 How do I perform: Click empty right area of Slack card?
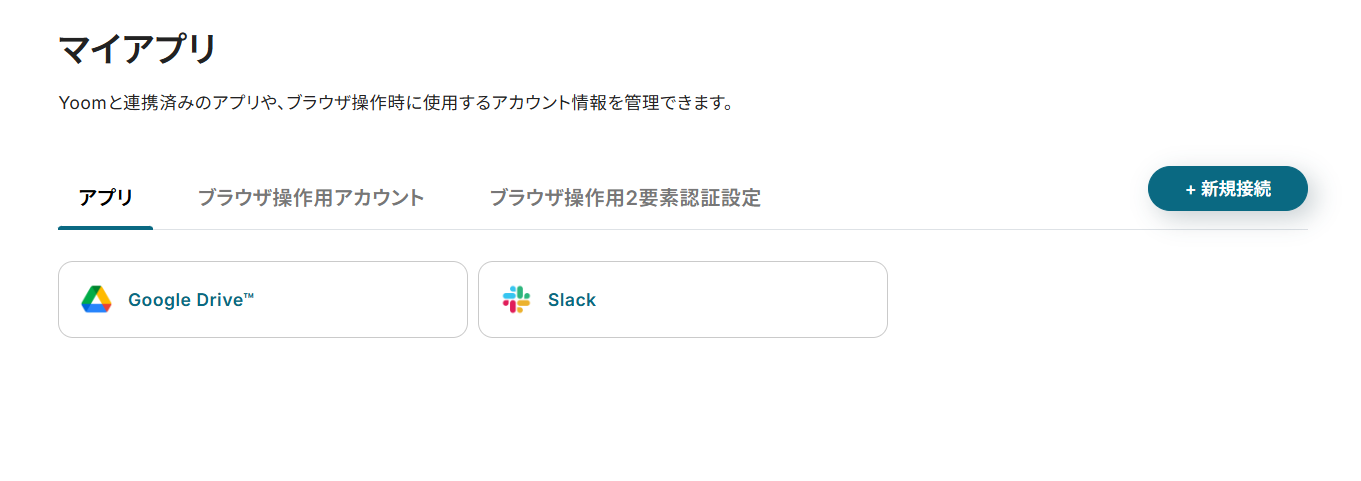click(800, 300)
